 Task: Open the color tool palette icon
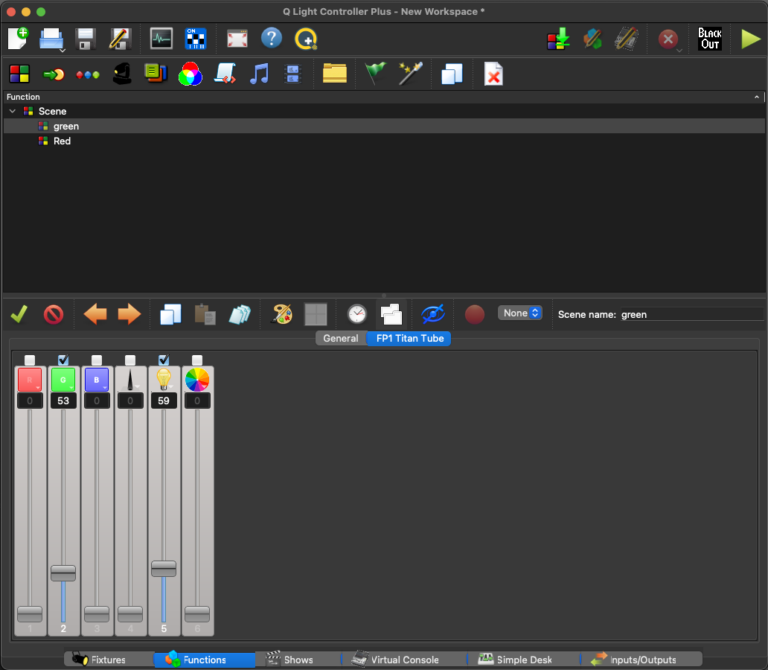(x=282, y=314)
